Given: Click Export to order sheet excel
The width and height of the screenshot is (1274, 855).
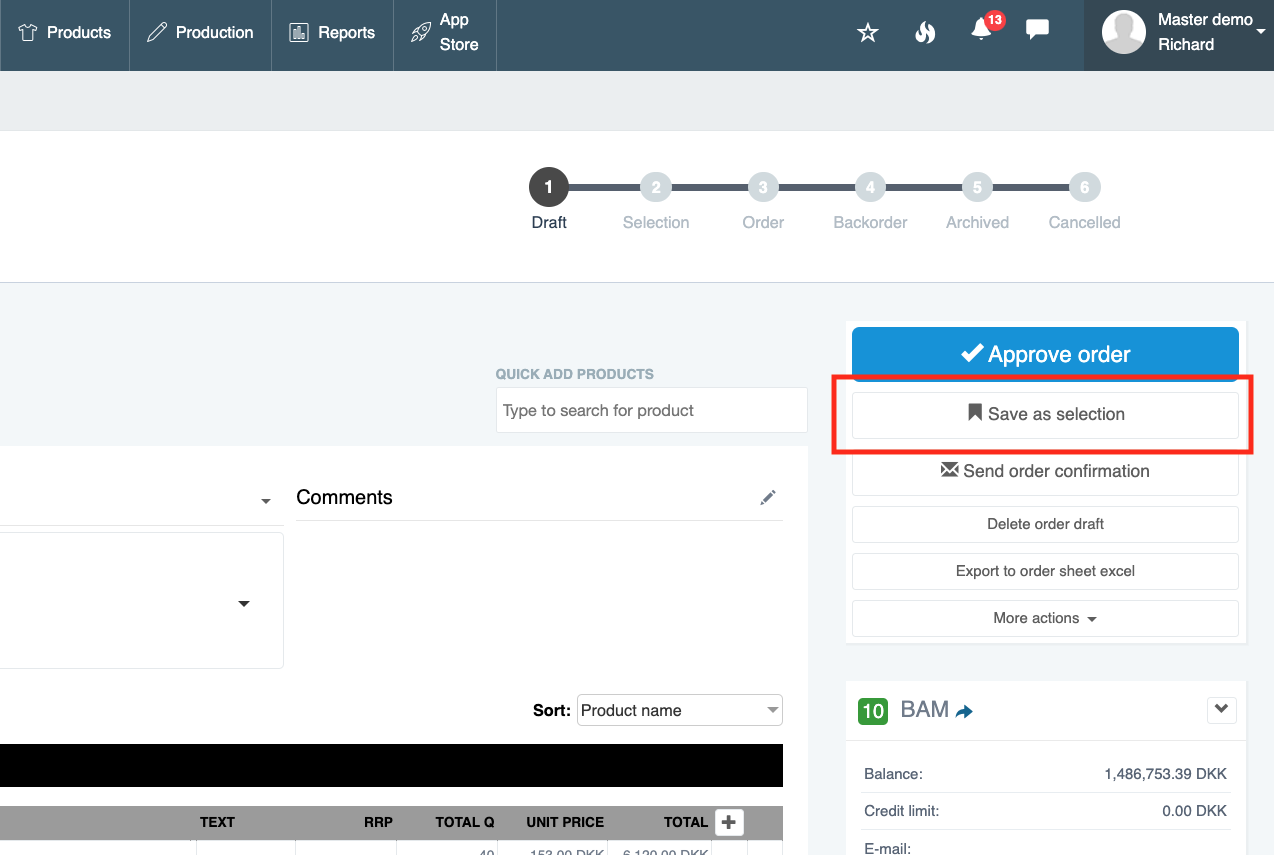Looking at the screenshot, I should [x=1045, y=571].
